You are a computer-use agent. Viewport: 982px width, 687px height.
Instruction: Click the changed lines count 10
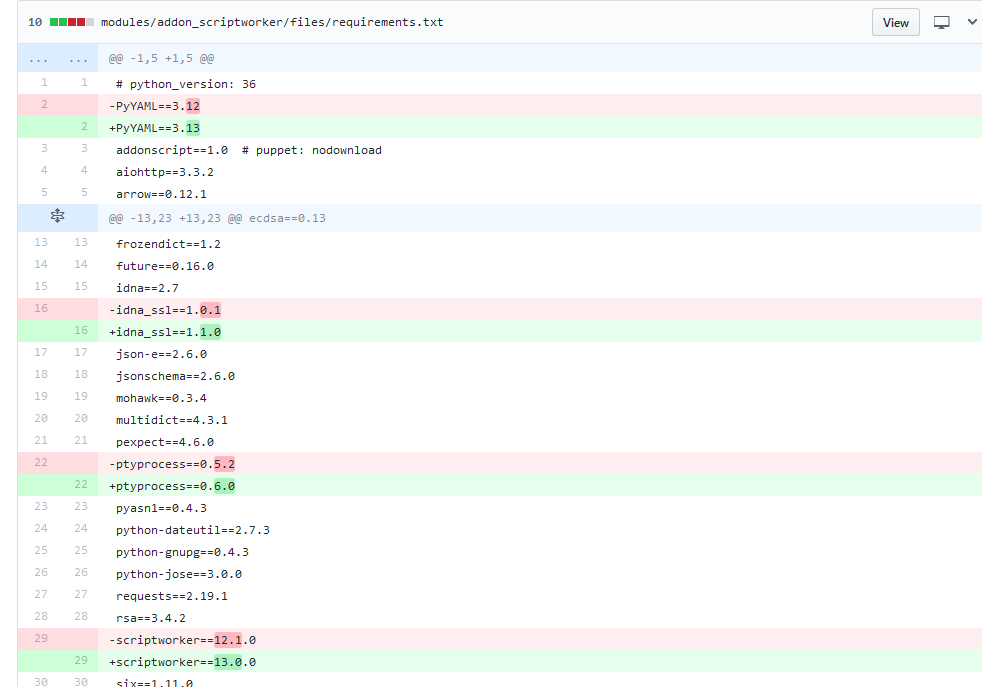pos(35,22)
